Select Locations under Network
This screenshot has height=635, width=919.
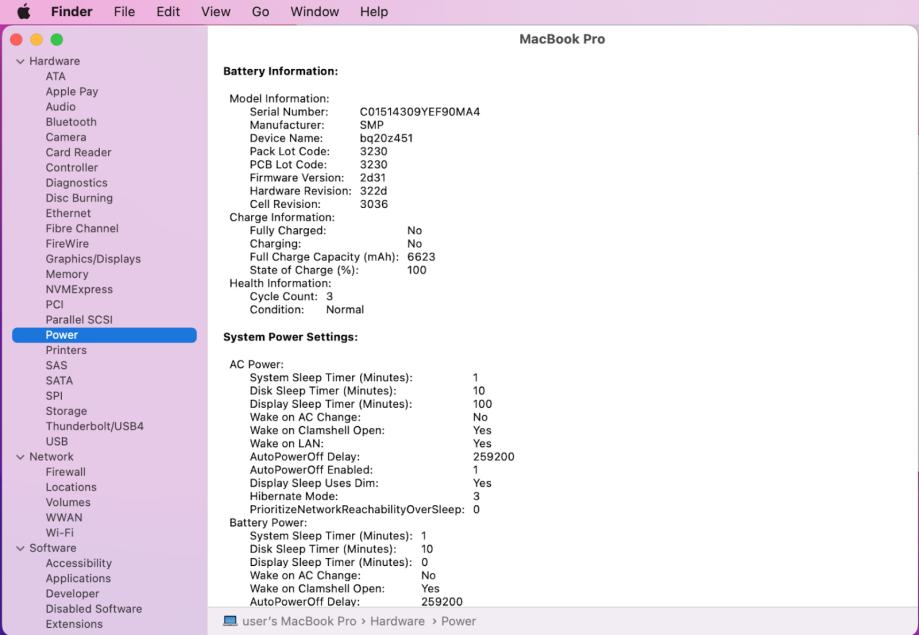(71, 487)
